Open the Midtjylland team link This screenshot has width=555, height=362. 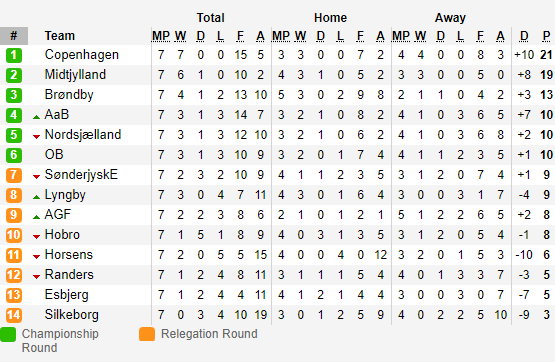pos(75,75)
